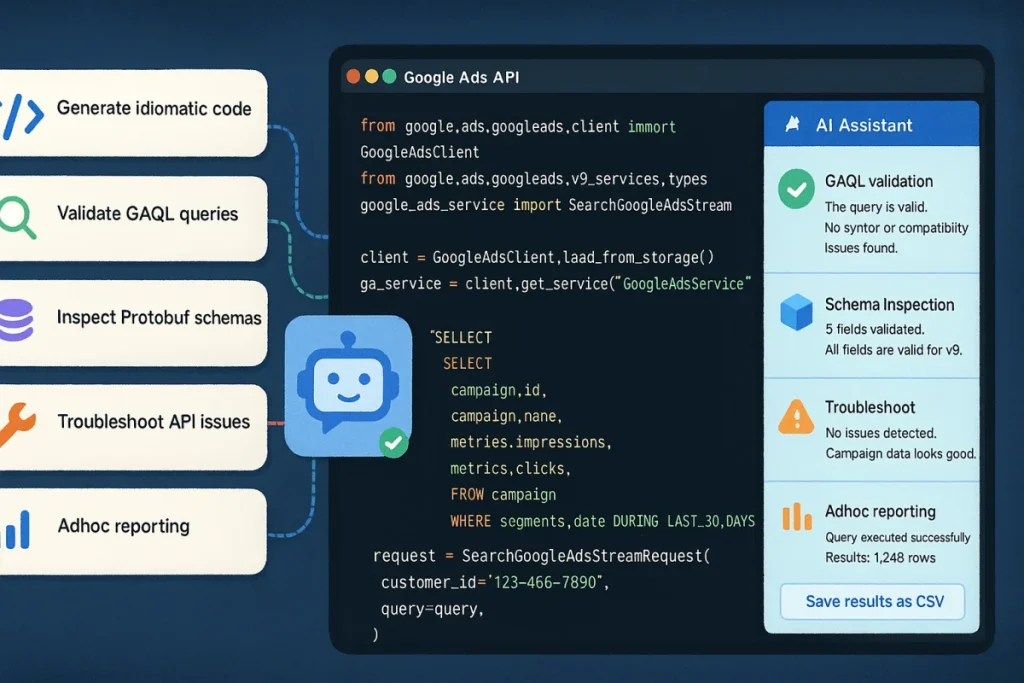
Task: Click the orange bar chart icon in AI panel
Action: [797, 517]
